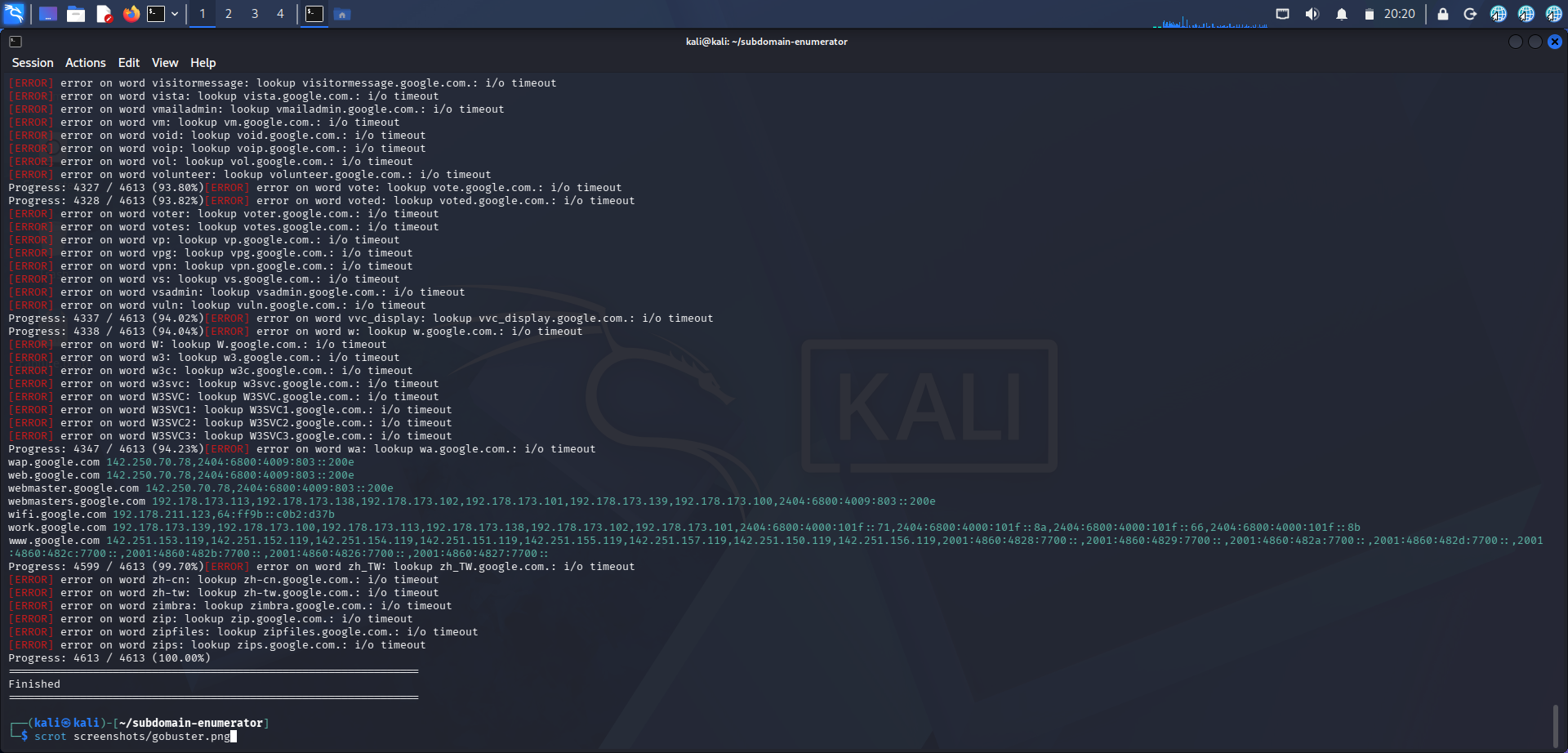The width and height of the screenshot is (1568, 753).
Task: Switch to workspace 3
Action: click(255, 14)
